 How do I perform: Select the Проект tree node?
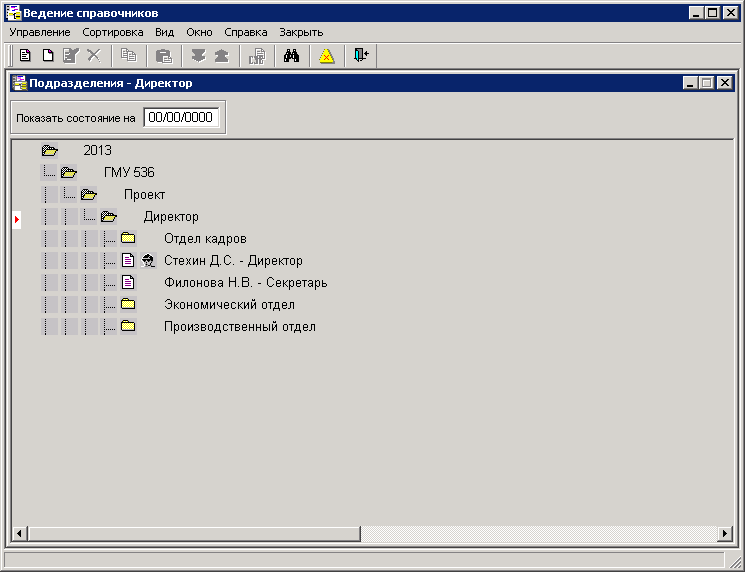point(144,195)
